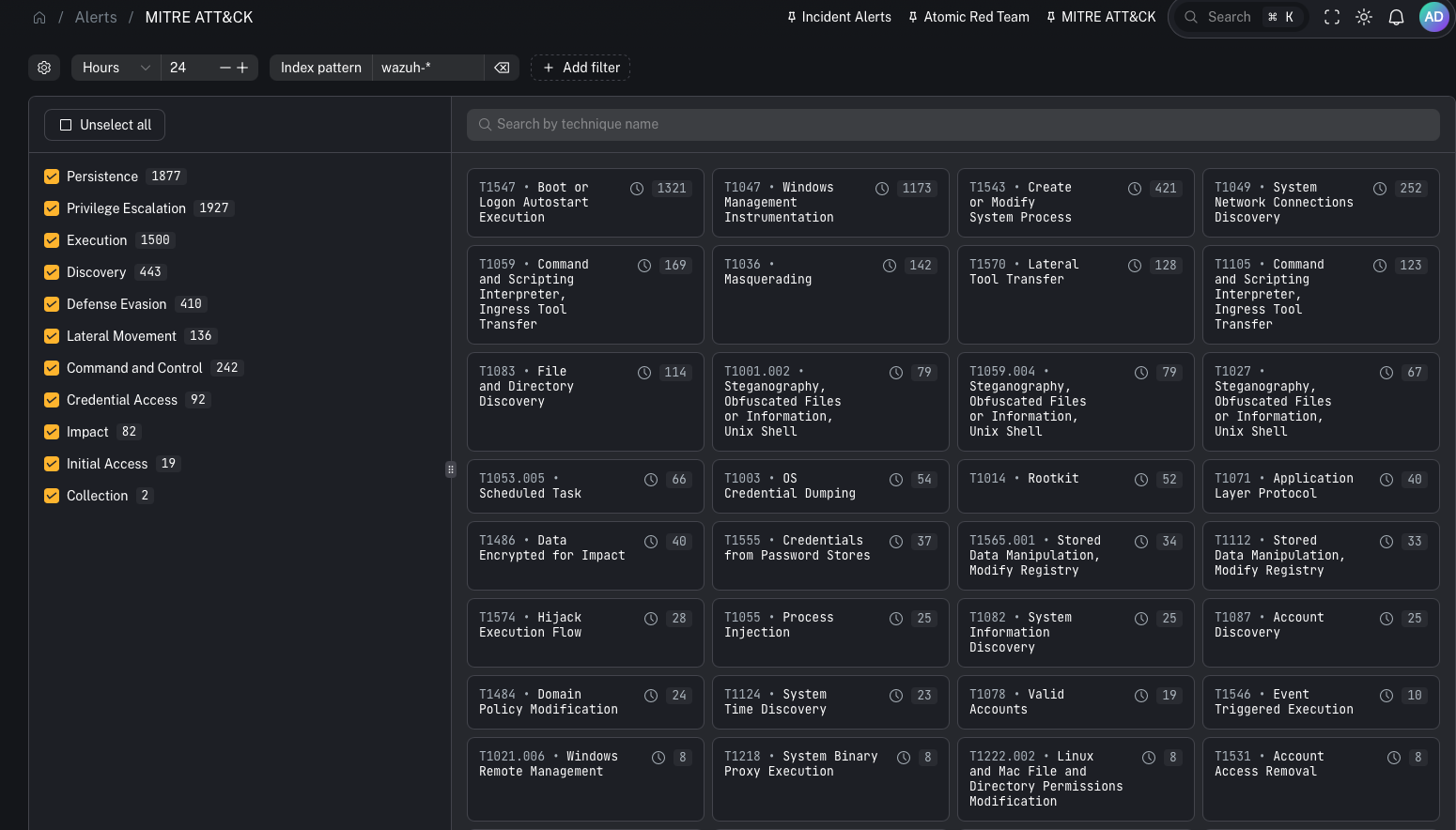Click clock icon on T1047 Windows Management card

coord(882,189)
